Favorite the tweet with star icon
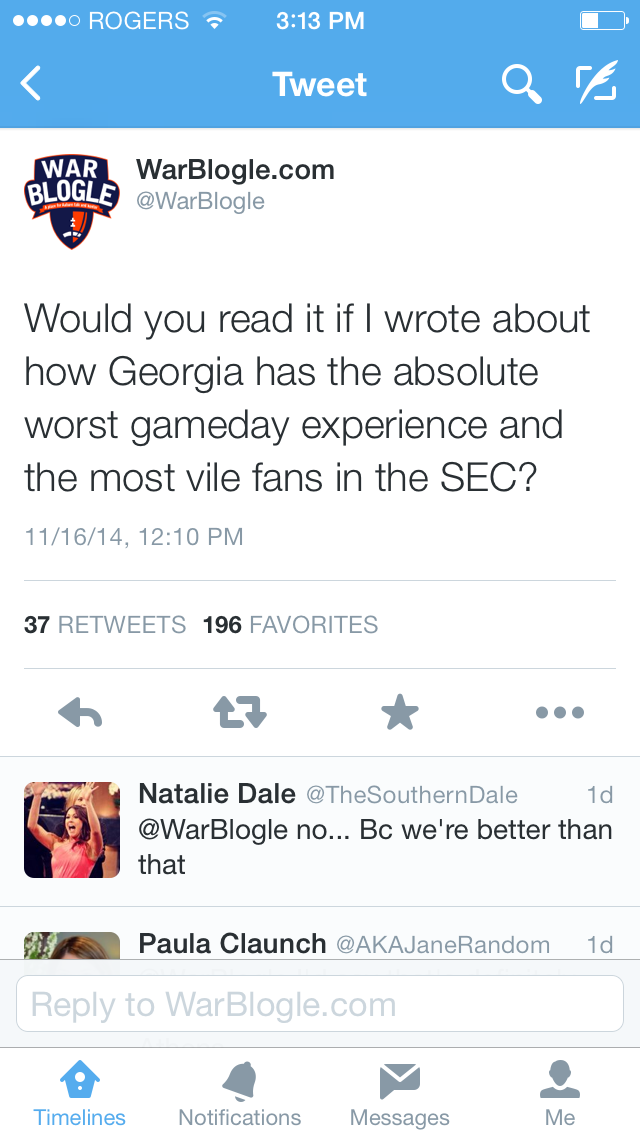This screenshot has height=1136, width=640. (400, 712)
